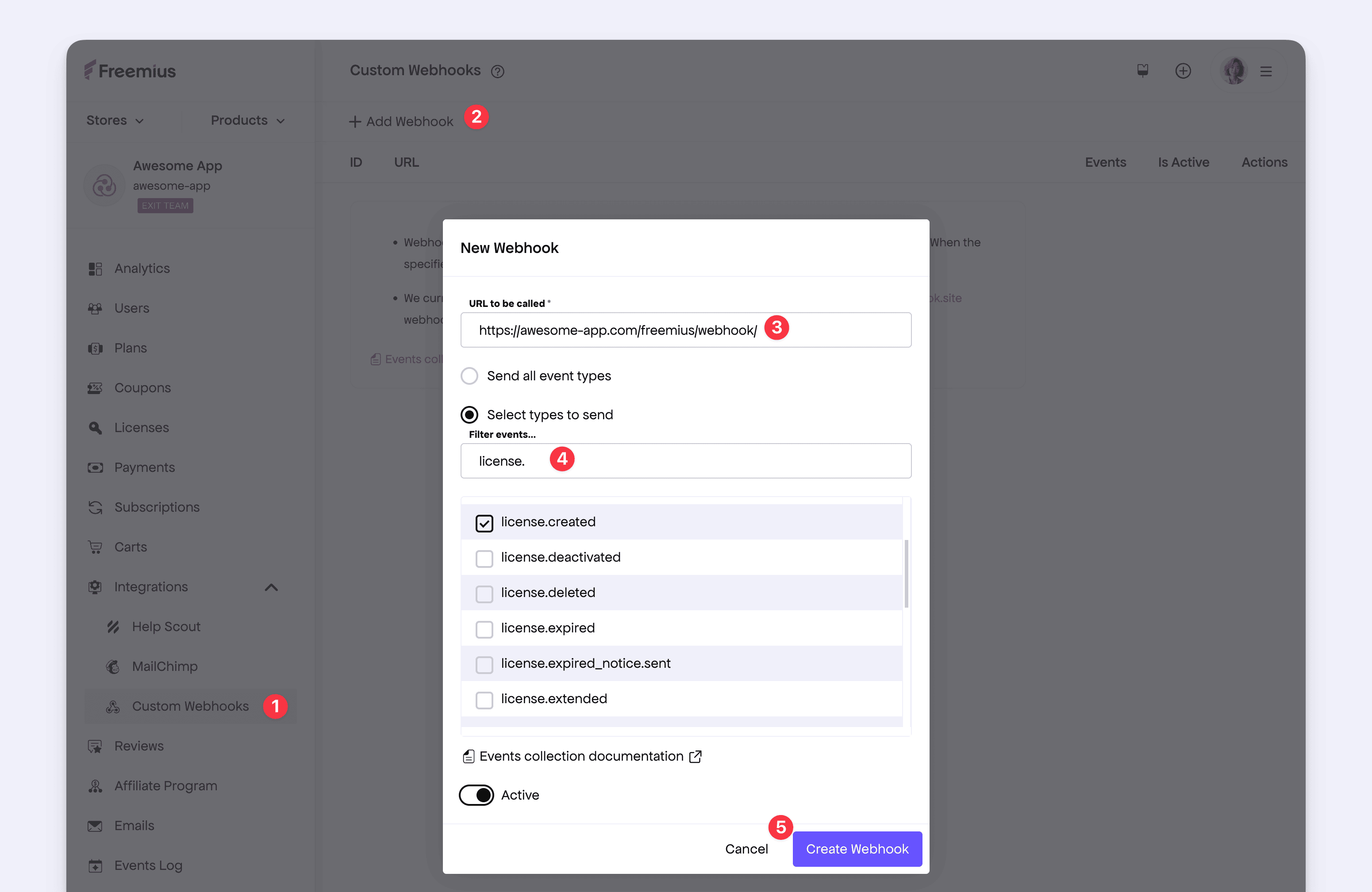Click the Payments sidebar icon
1372x892 pixels.
click(x=95, y=468)
